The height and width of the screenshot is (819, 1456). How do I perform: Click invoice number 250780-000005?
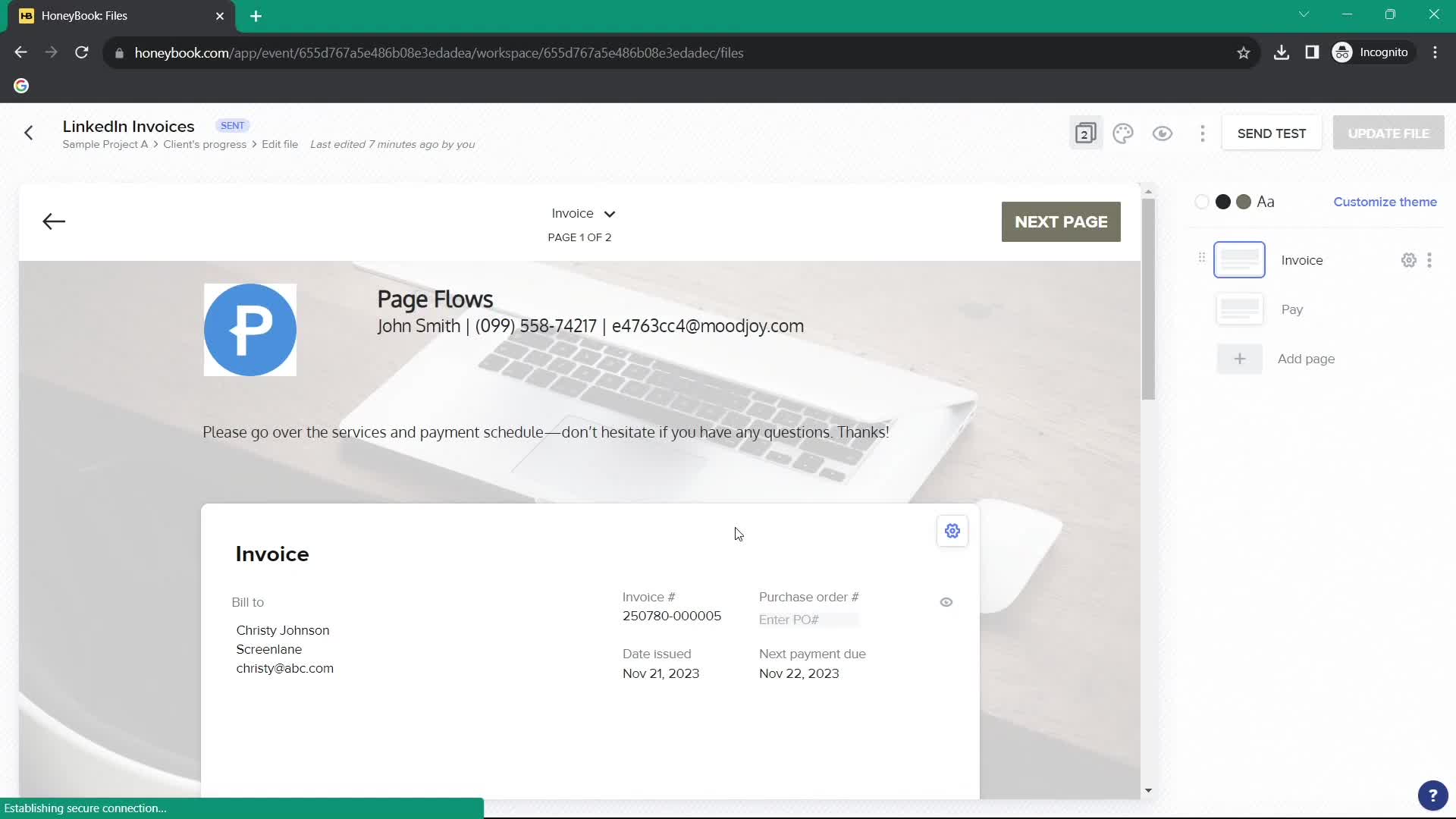672,616
